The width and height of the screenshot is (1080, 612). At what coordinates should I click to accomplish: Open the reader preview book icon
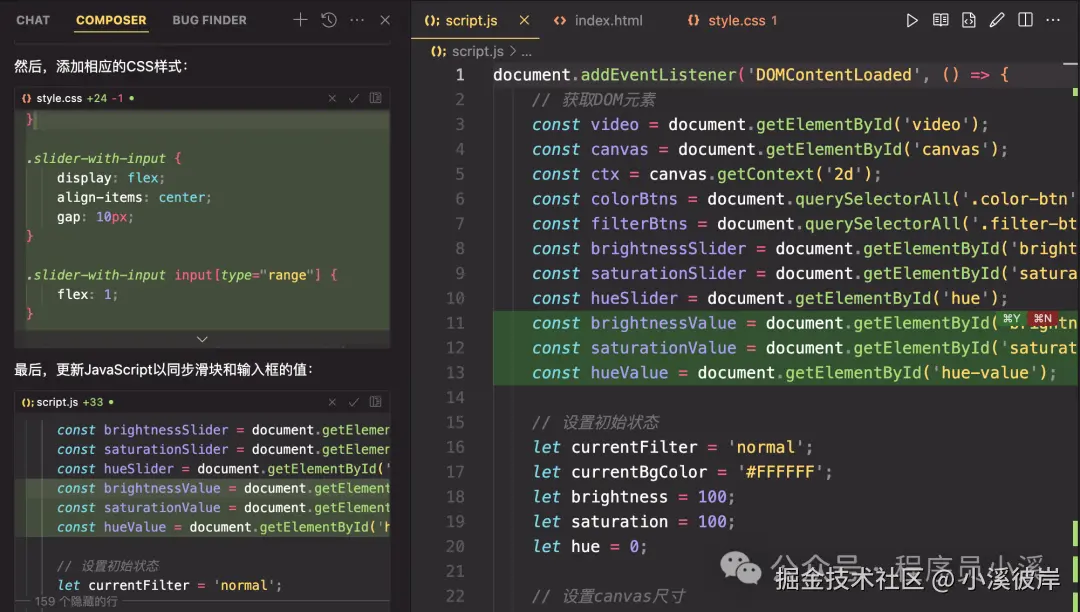(940, 20)
